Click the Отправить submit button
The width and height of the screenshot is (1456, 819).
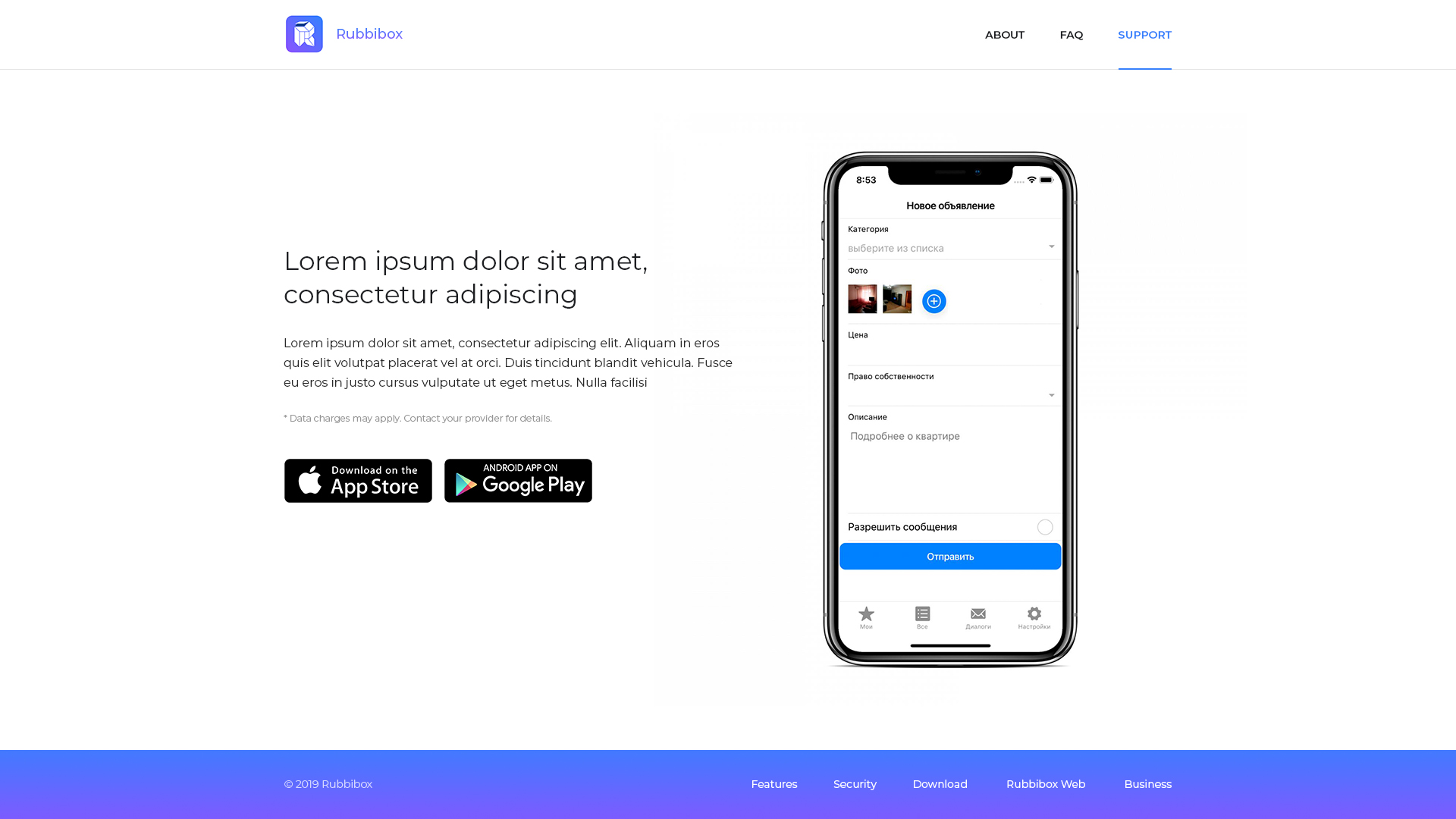click(950, 556)
